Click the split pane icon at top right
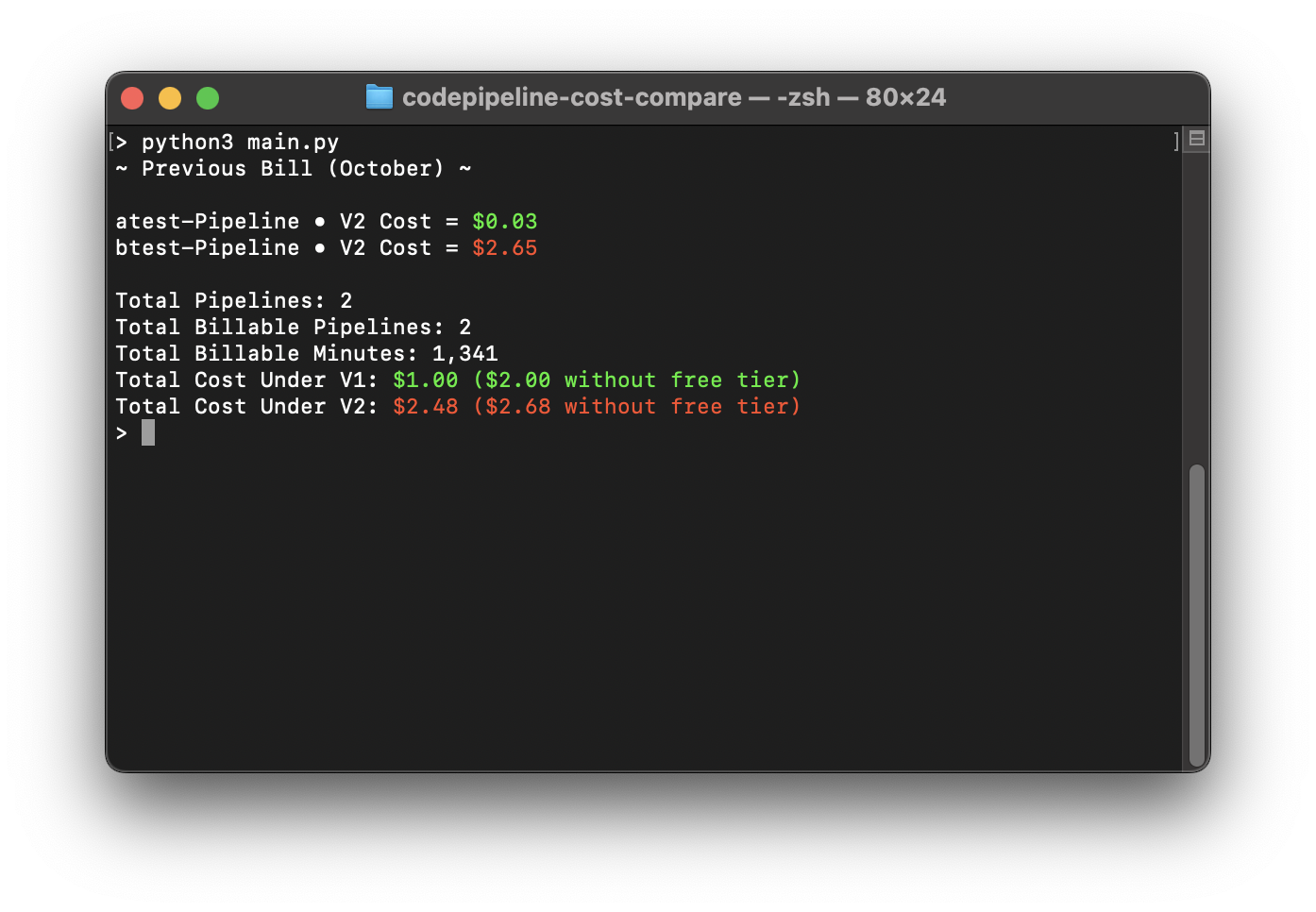1316x912 pixels. point(1197,139)
